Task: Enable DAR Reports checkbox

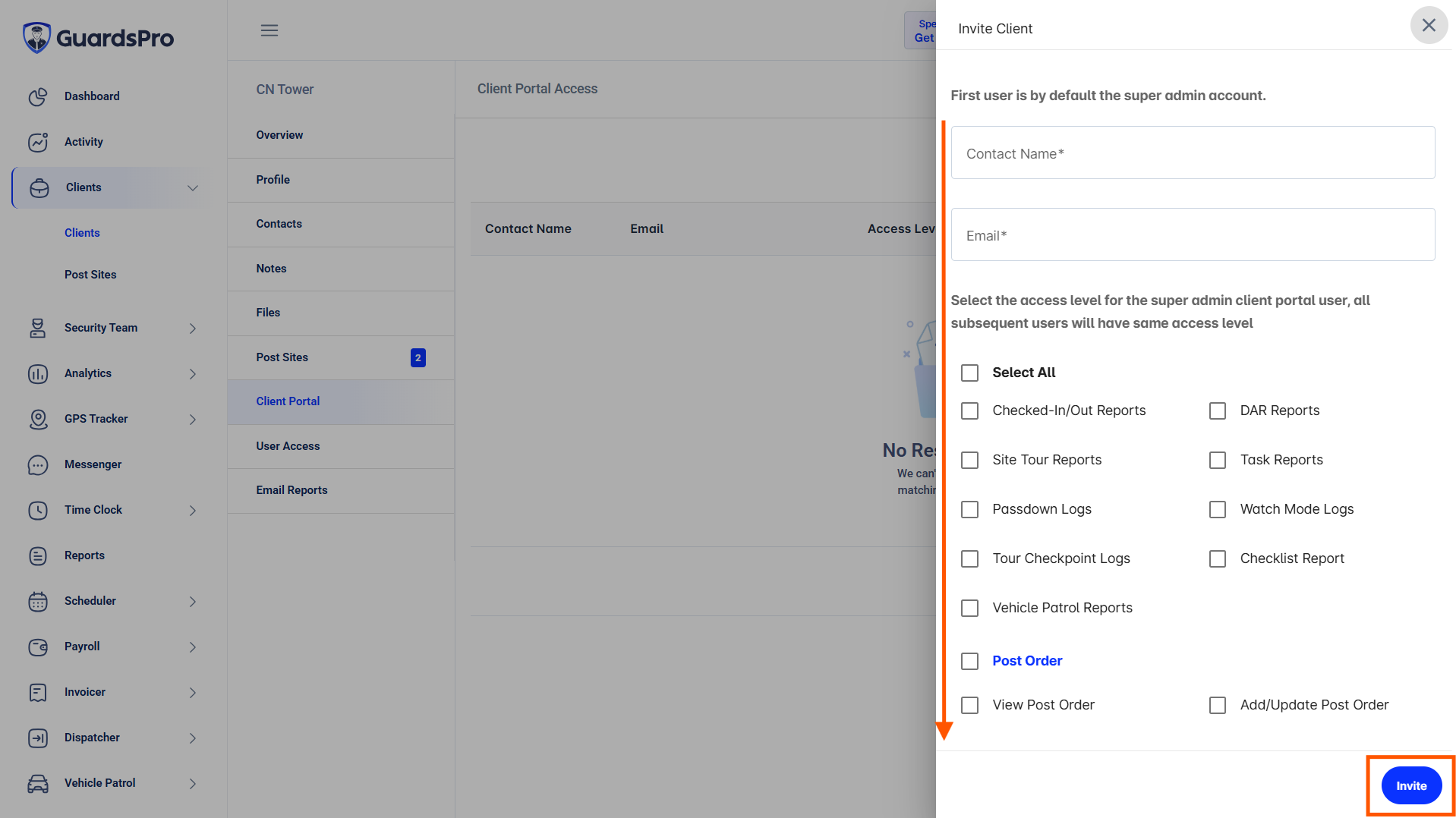Action: pos(1218,411)
